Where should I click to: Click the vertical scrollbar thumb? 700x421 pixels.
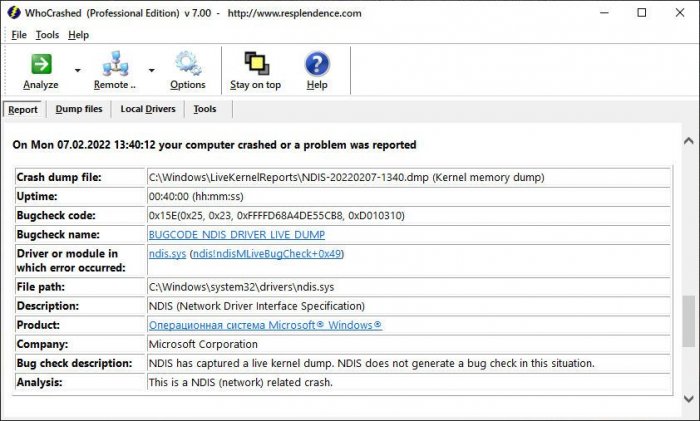point(687,322)
